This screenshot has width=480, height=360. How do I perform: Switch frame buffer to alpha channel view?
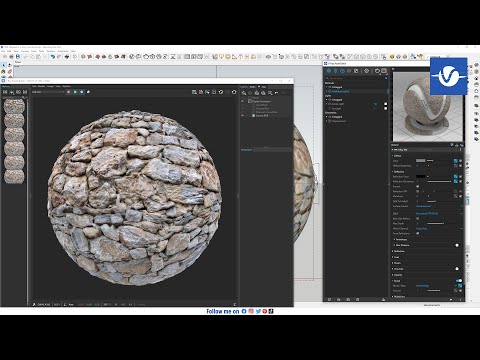88,92
